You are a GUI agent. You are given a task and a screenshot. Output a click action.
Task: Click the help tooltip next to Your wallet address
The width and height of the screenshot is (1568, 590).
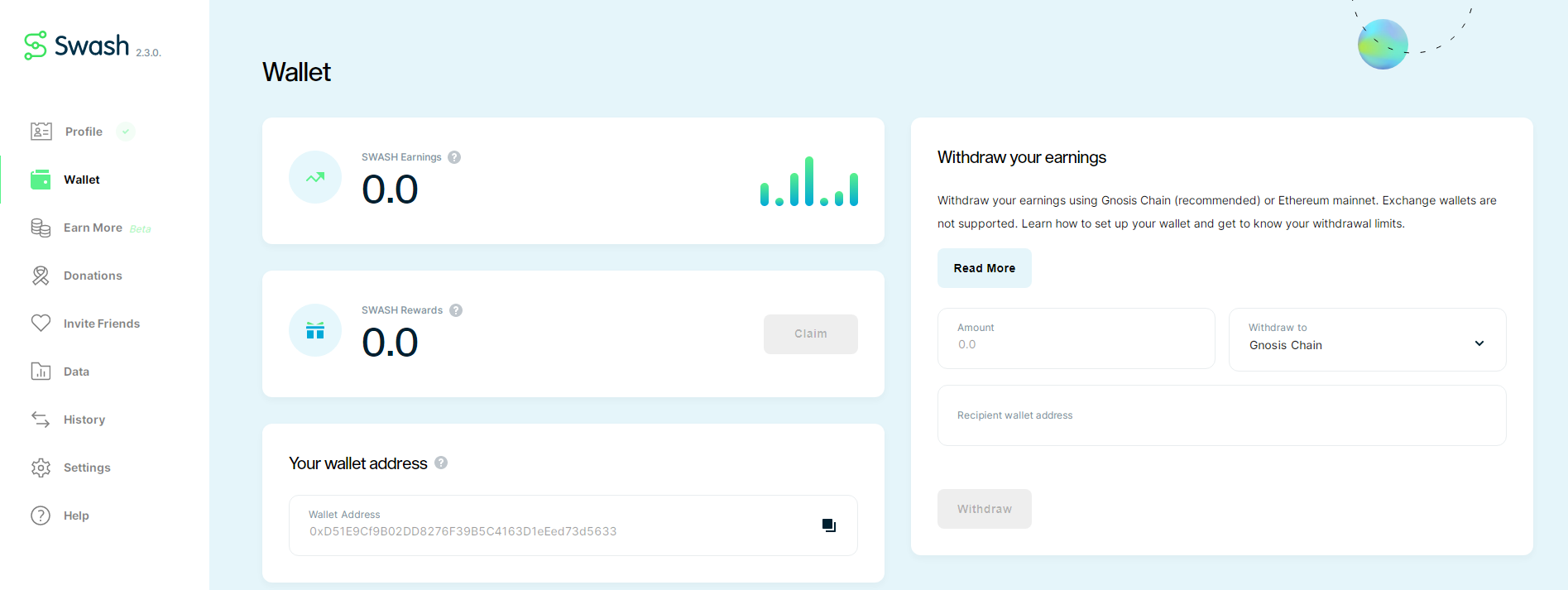(441, 463)
